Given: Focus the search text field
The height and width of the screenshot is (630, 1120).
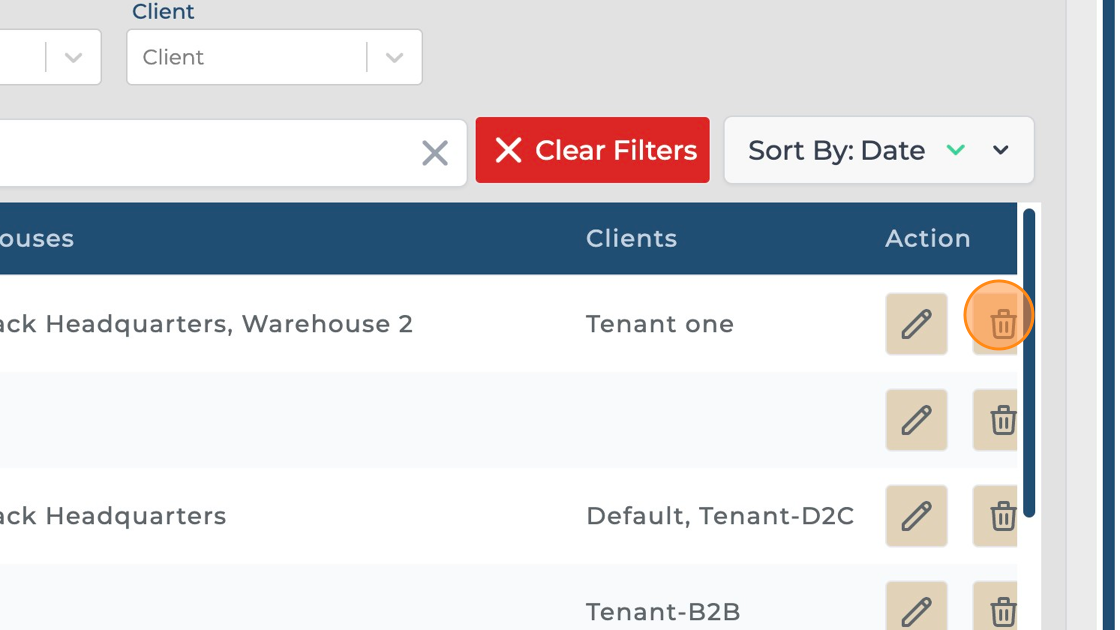Looking at the screenshot, I should 200,153.
